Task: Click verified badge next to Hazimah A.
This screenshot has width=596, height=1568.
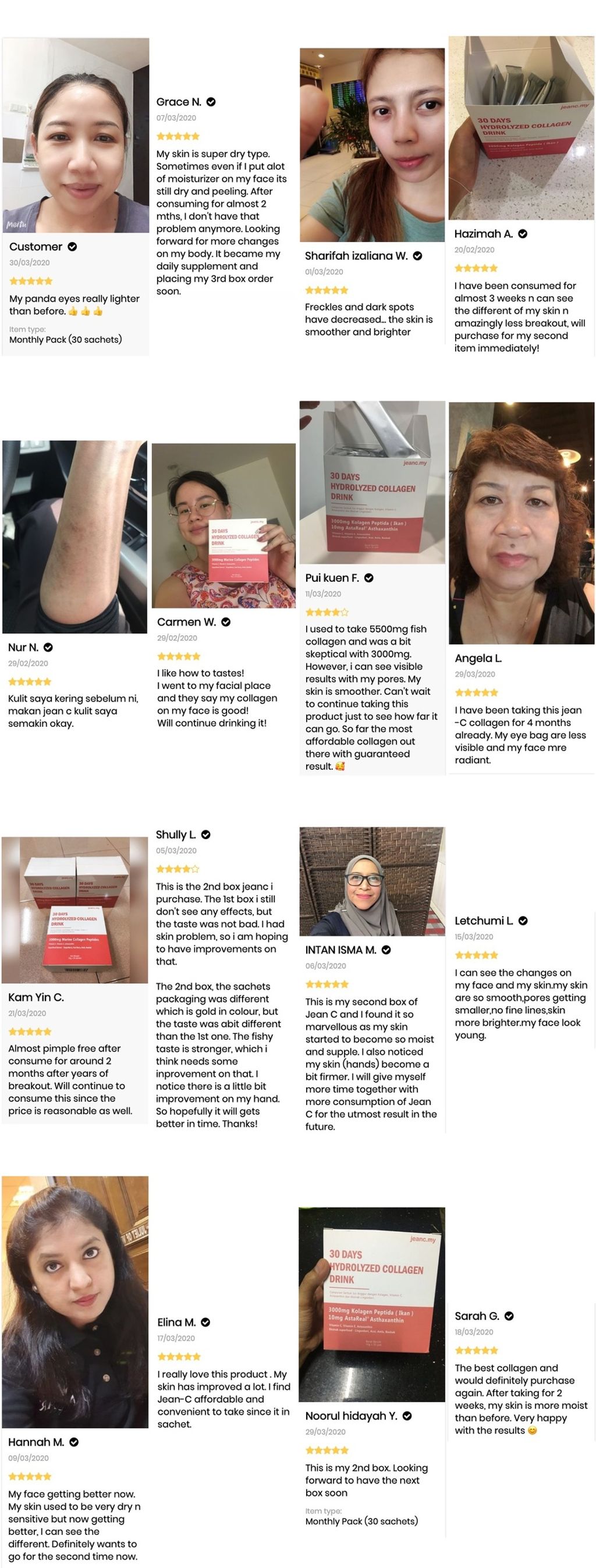Action: 522,234
